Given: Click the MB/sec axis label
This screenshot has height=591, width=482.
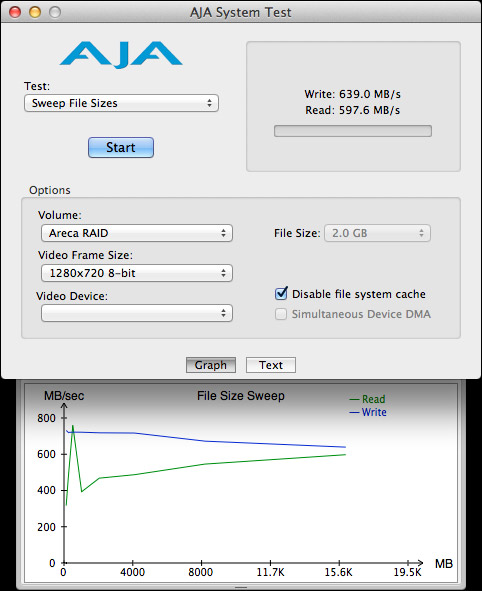Looking at the screenshot, I should pyautogui.click(x=64, y=396).
